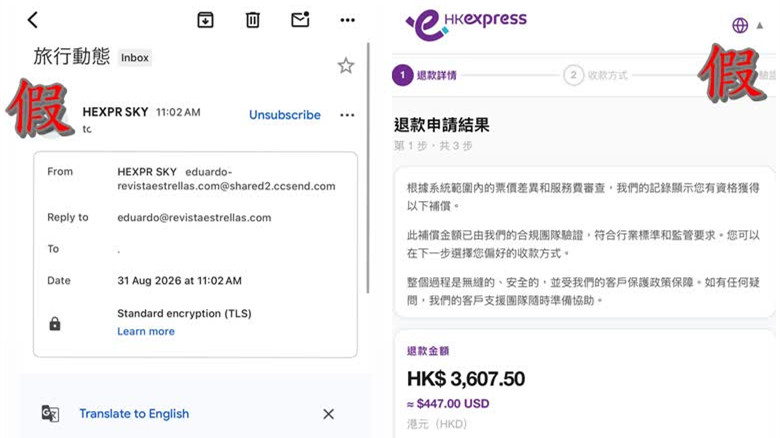Screen dimensions: 780x438
Task: Click the padlock encryption icon
Action: click(55, 324)
